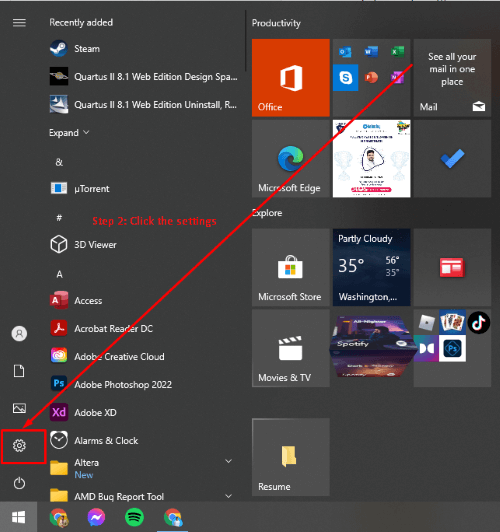Open the Office tile
This screenshot has height=532, width=500.
click(x=291, y=78)
